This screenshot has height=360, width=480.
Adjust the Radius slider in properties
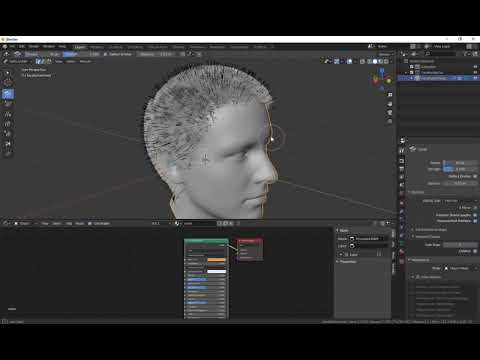[x=460, y=163]
